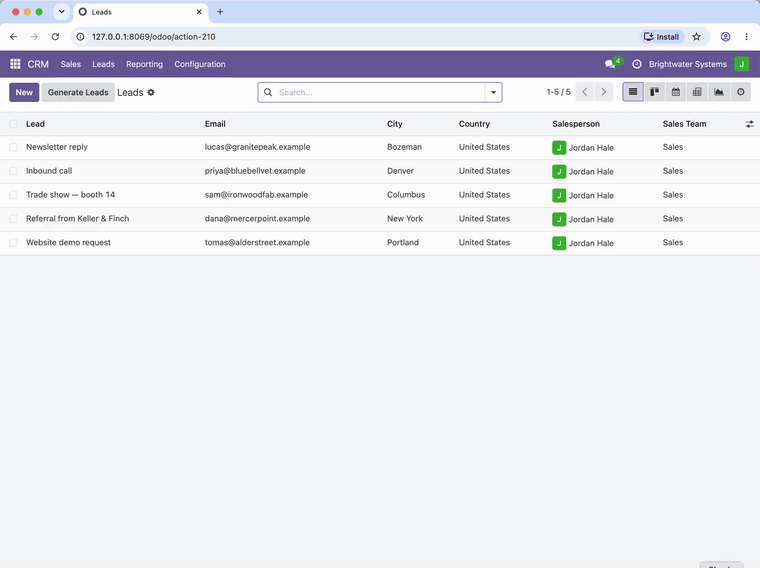
Task: Check the Newsletter reply lead checkbox
Action: click(x=14, y=147)
